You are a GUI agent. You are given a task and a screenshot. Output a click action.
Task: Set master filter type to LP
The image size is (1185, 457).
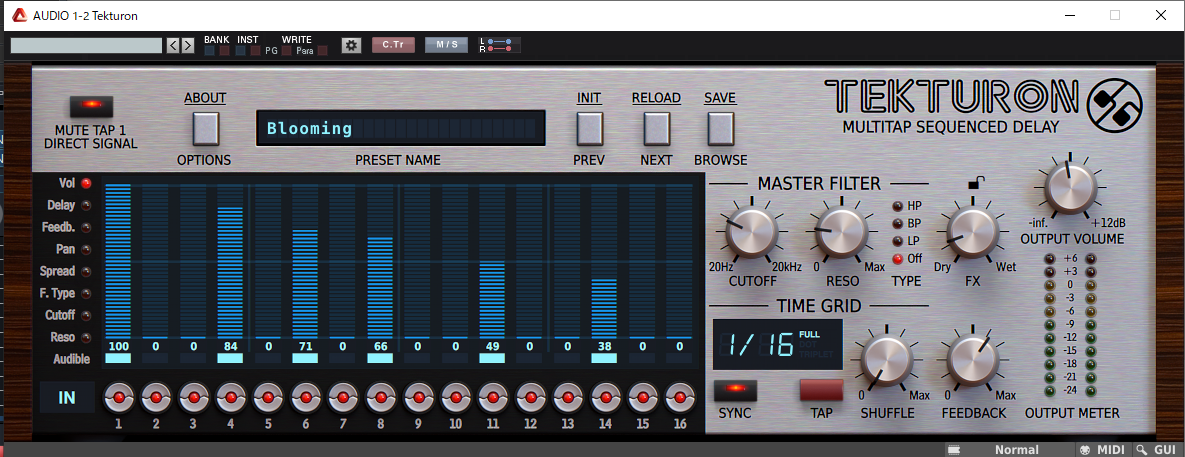898,241
